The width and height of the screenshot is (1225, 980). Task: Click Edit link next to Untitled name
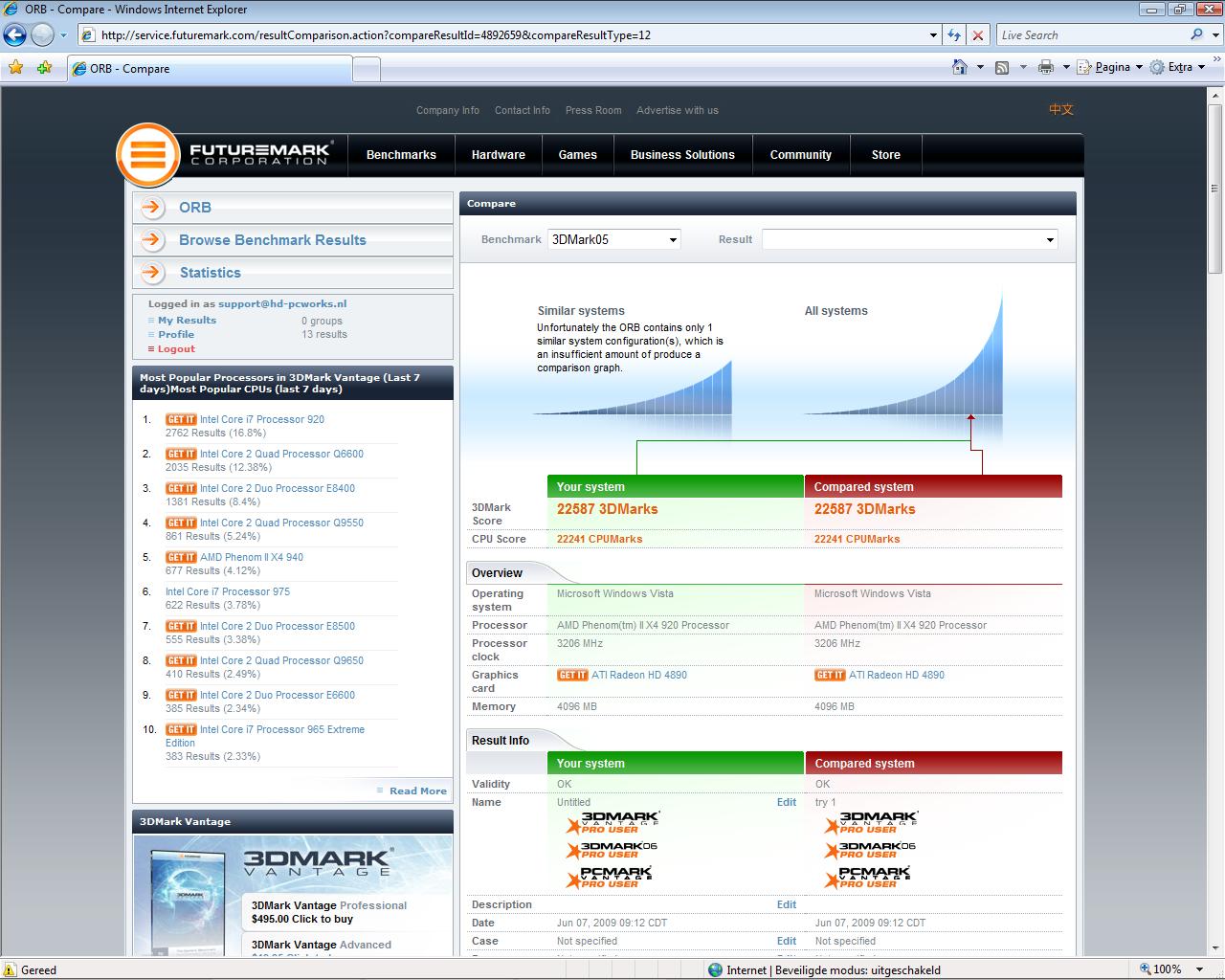tap(787, 802)
